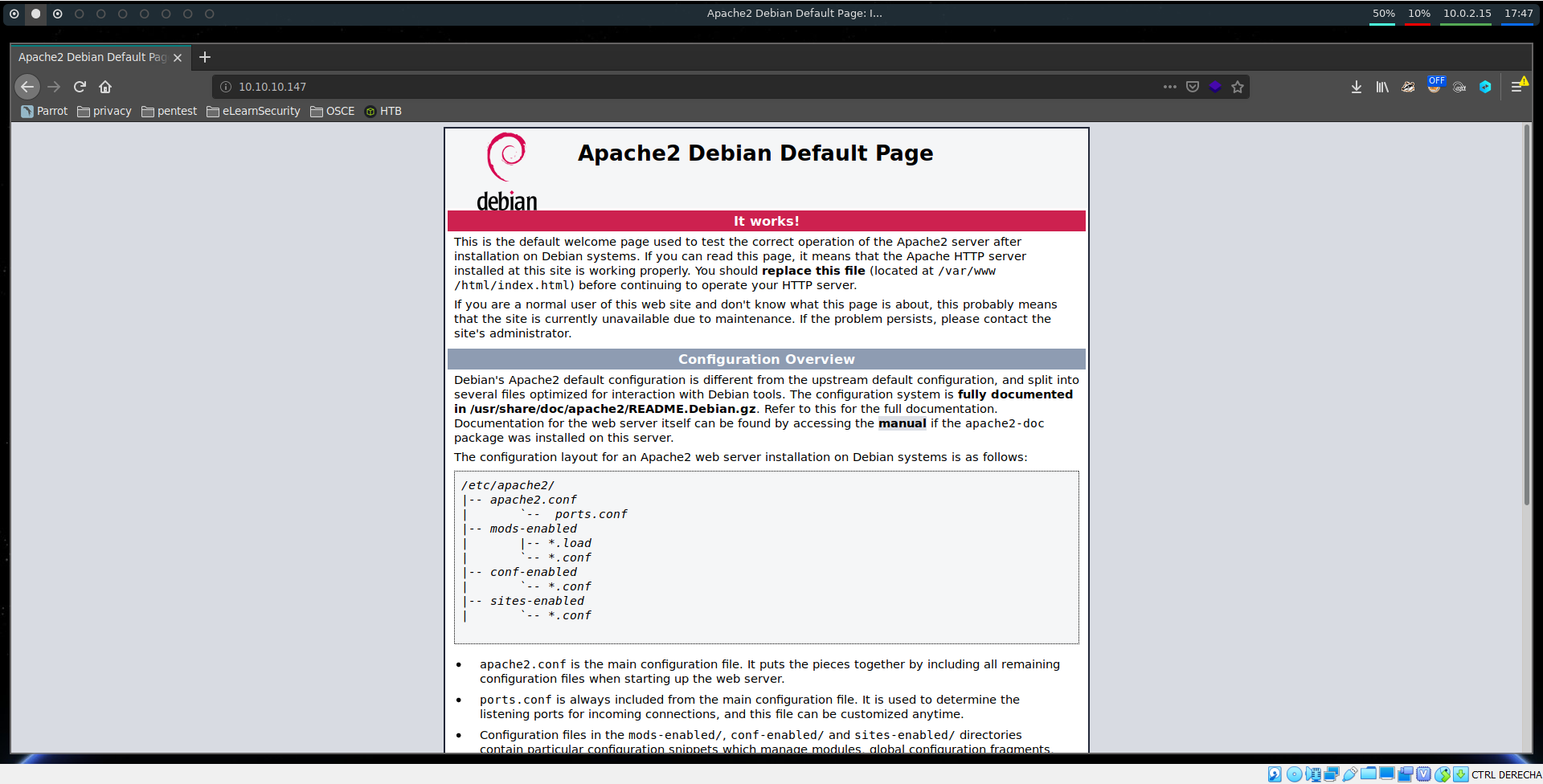Click the VirtualBox optical disc icon
Screen dimensions: 1543x784
point(1294,774)
